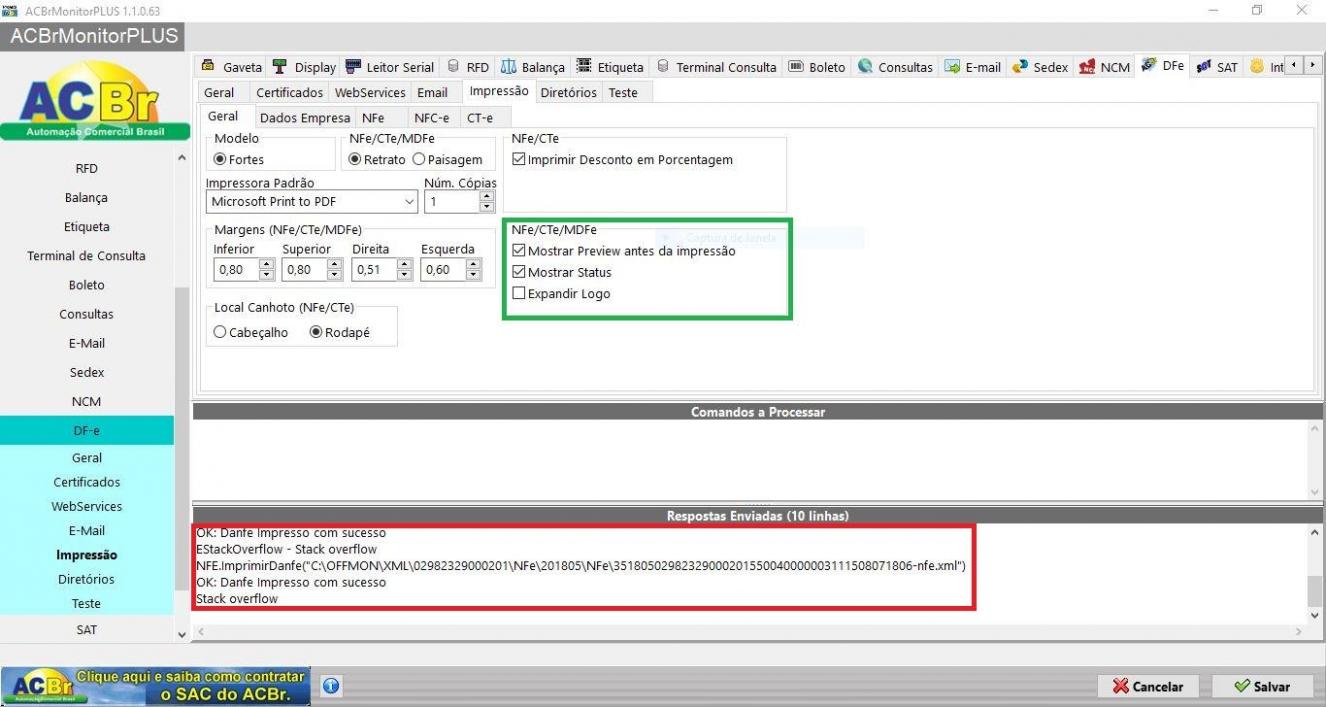Select Consultas in the sidebar
Image resolution: width=1326 pixels, height=707 pixels.
(87, 314)
